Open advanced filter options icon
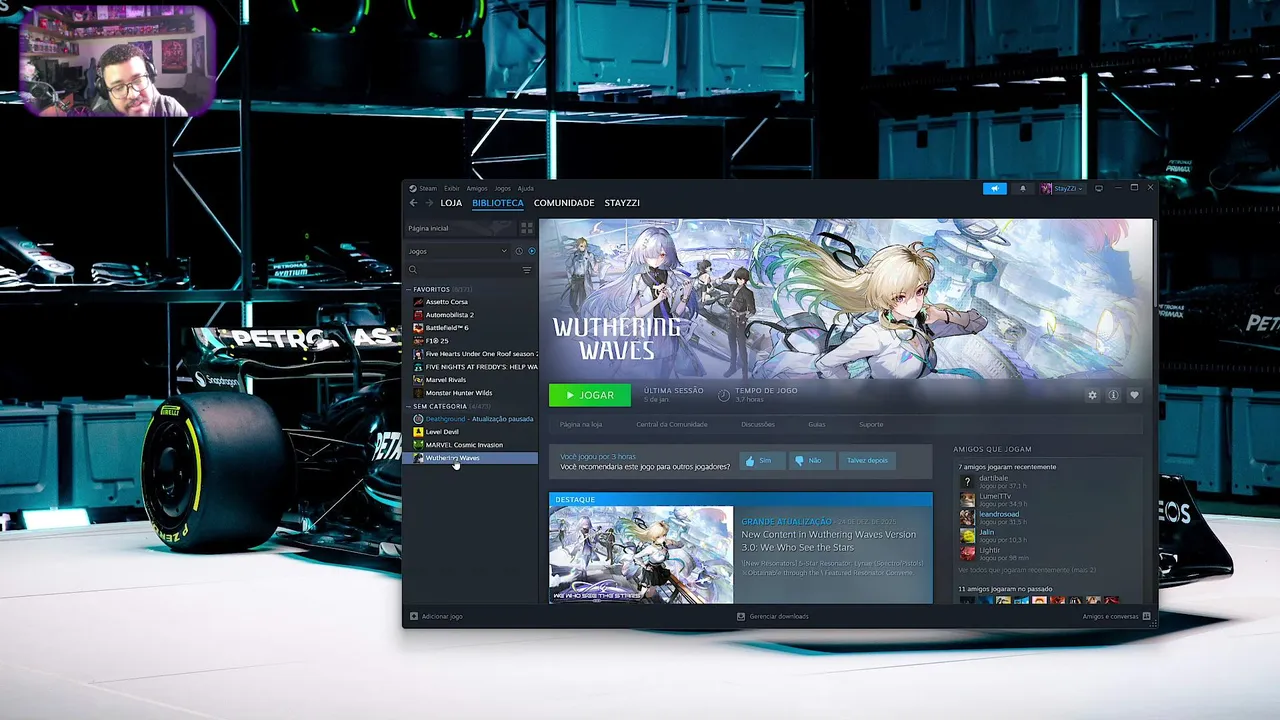 click(x=527, y=270)
